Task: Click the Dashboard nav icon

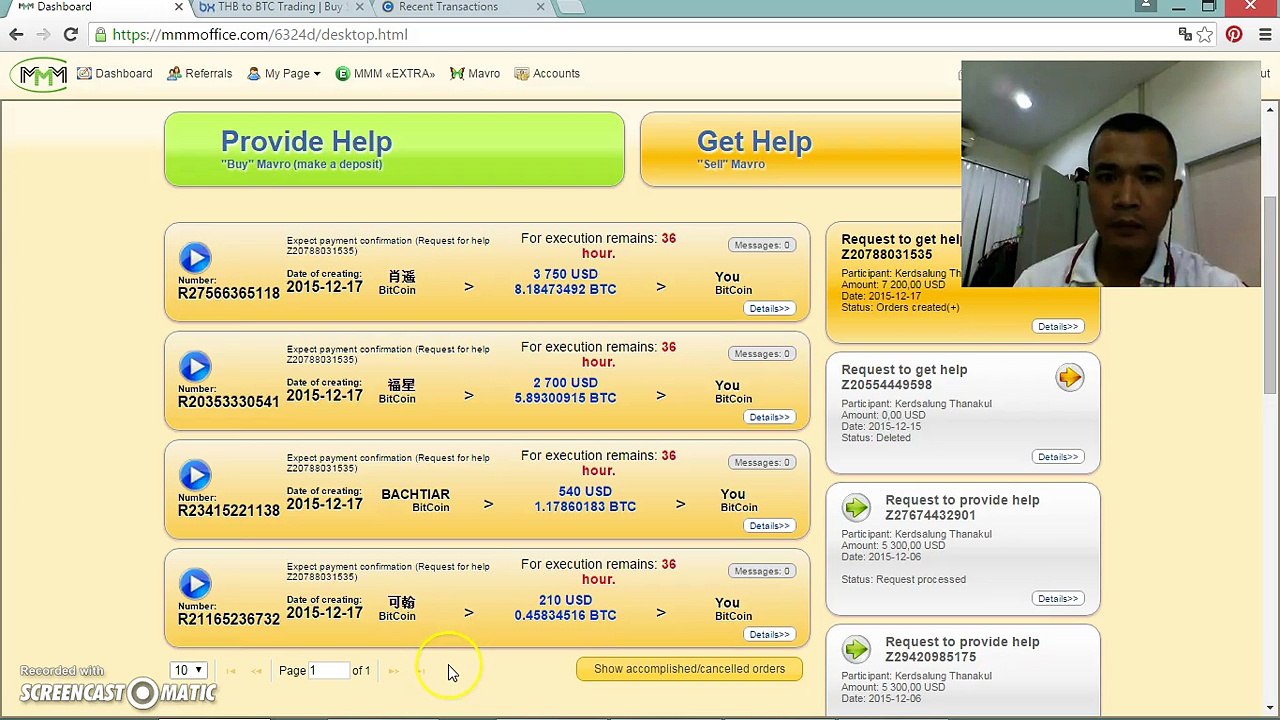Action: click(x=84, y=73)
